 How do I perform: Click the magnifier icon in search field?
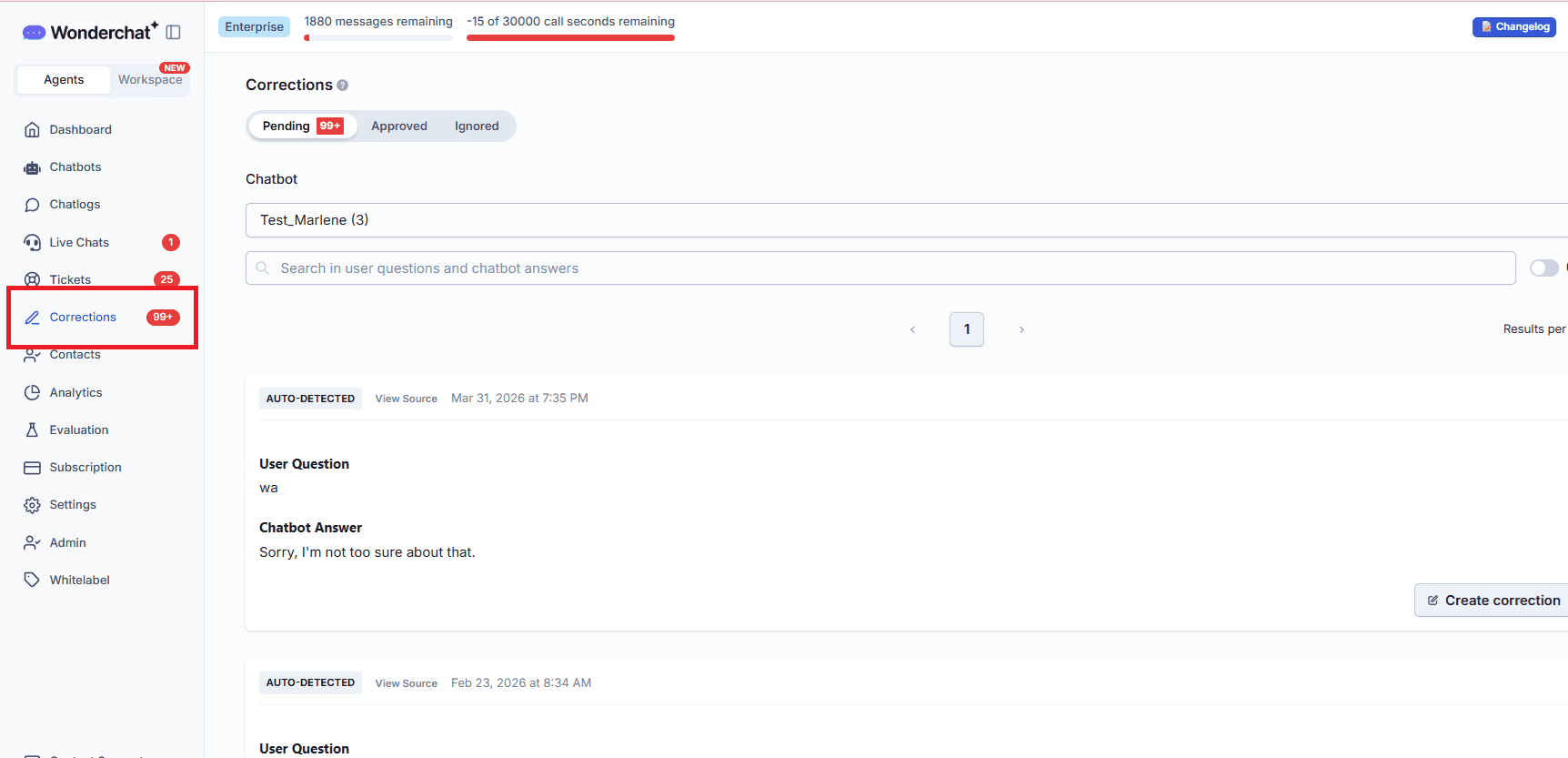263,268
